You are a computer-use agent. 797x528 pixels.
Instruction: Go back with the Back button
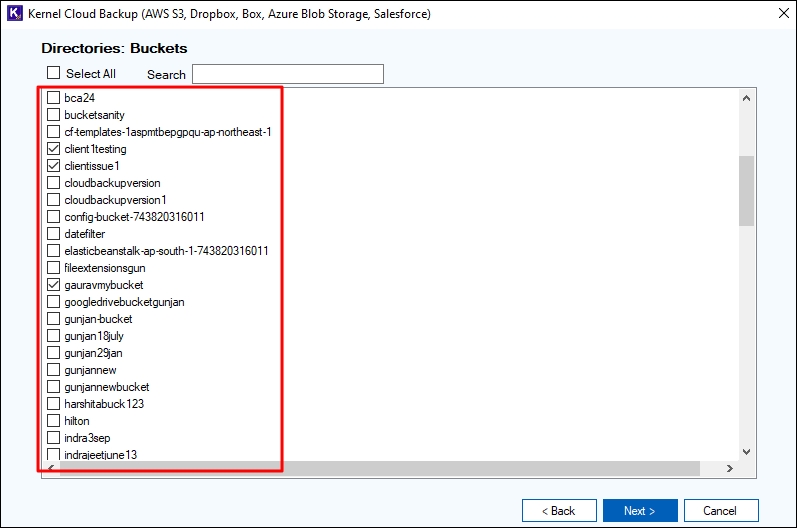point(559,511)
